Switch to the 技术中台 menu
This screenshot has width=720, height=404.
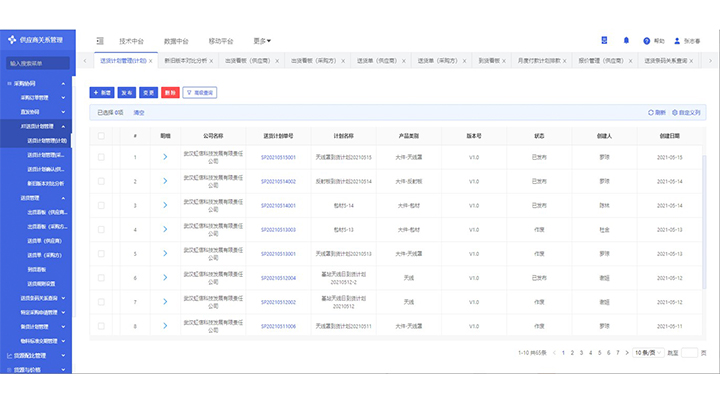tap(131, 41)
